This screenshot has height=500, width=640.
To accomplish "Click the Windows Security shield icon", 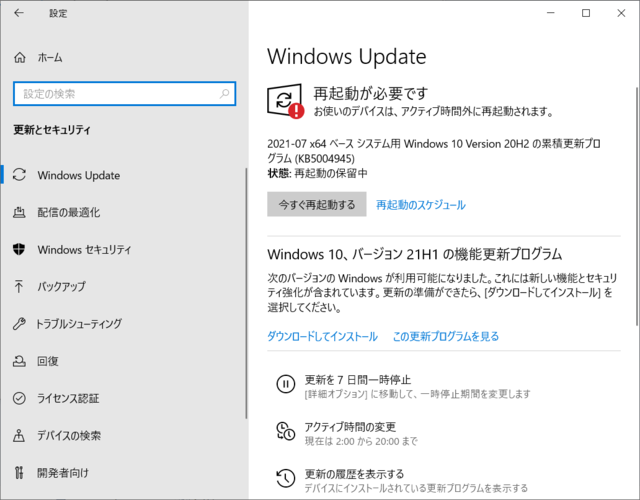I will click(19, 249).
